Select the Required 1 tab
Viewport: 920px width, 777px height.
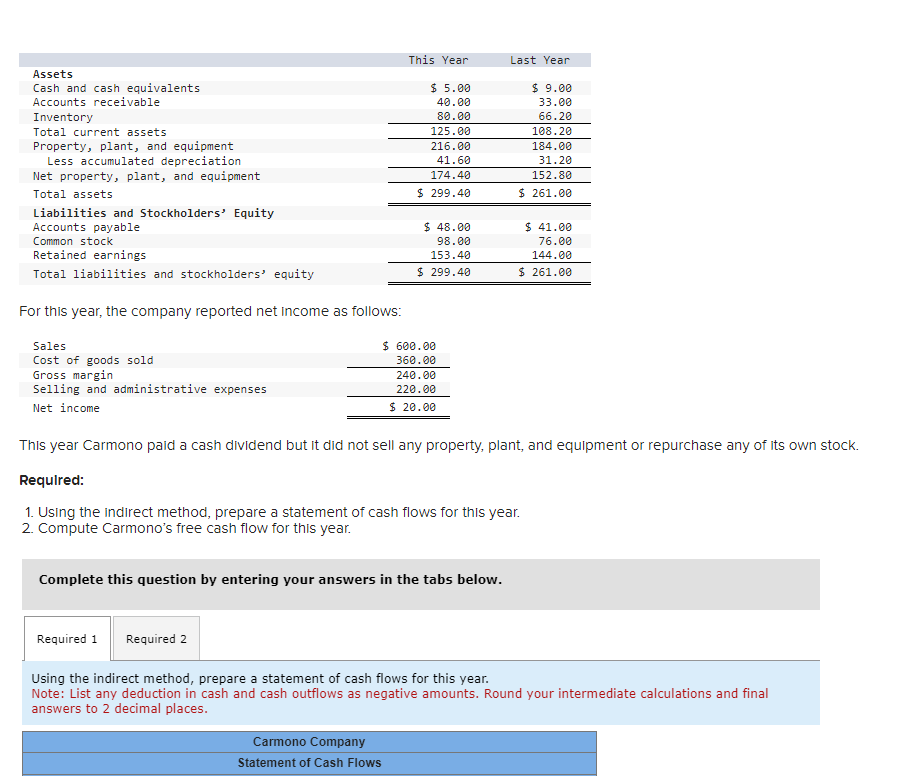click(x=66, y=638)
